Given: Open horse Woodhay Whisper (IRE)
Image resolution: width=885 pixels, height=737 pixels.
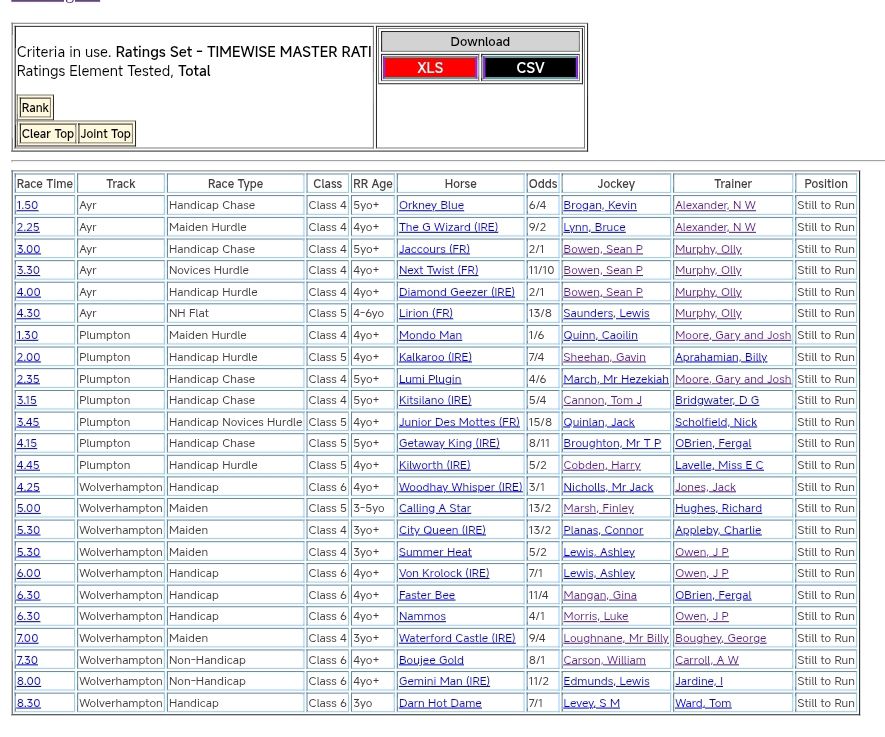Looking at the screenshot, I should 460,488.
